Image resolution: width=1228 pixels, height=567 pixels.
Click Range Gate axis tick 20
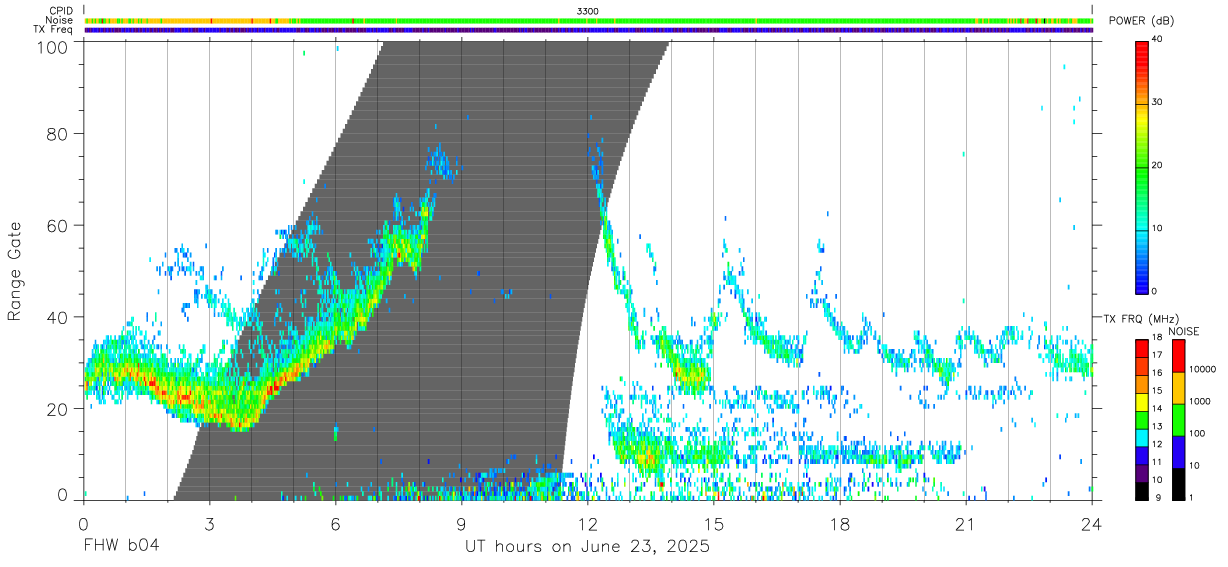(58, 410)
